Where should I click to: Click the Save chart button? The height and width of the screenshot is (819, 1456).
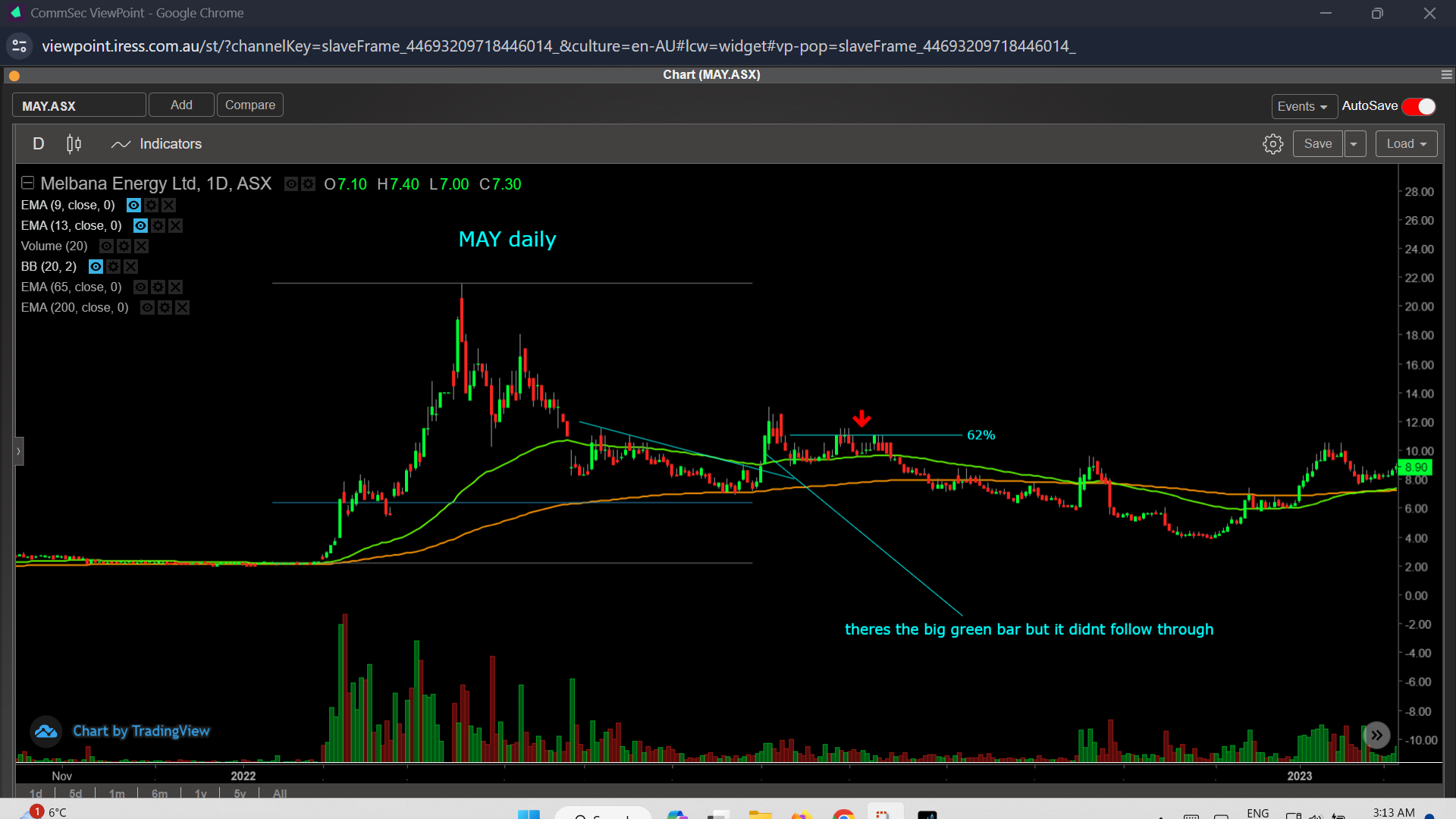[1318, 144]
